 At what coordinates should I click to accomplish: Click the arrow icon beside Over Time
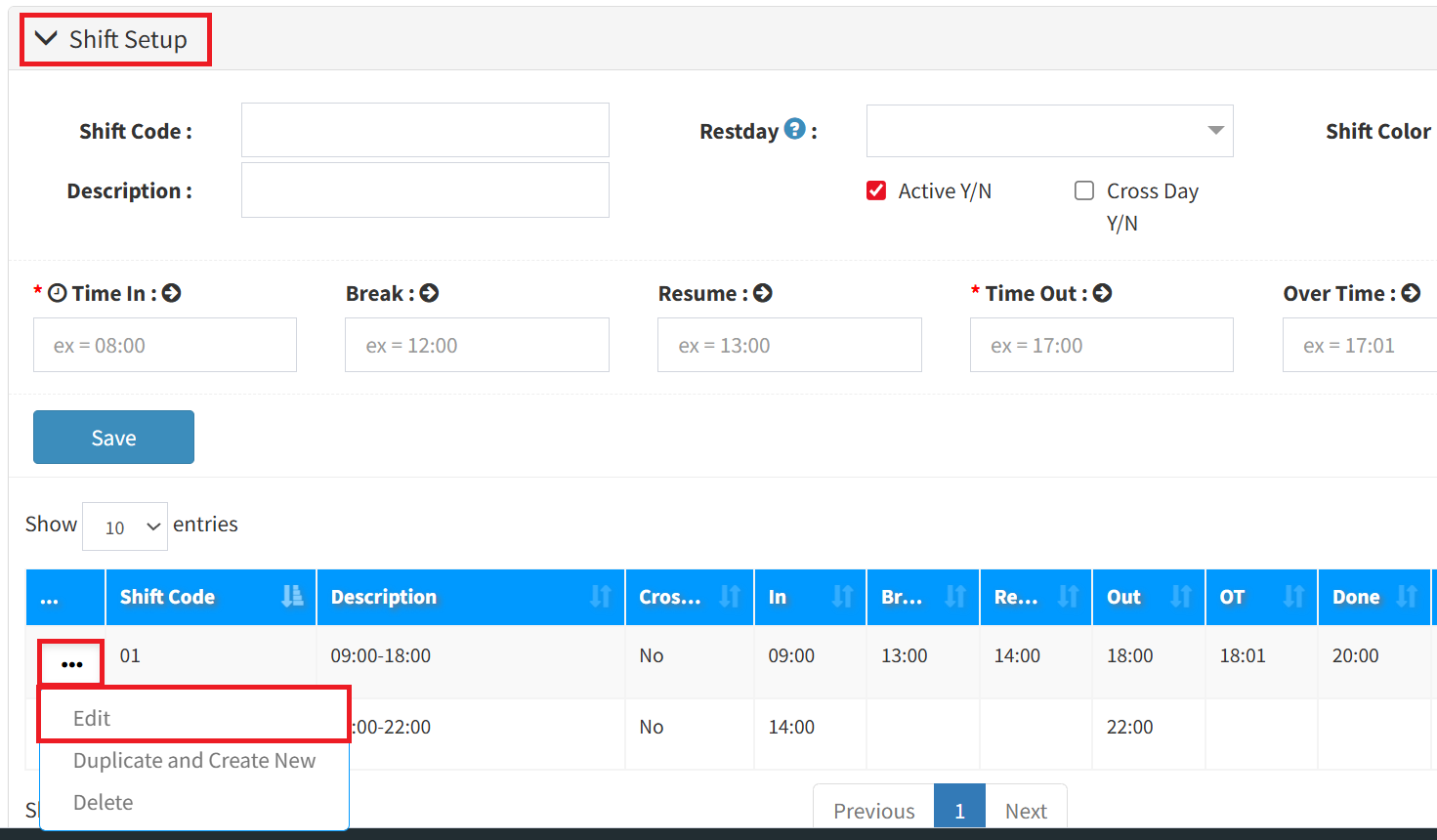point(1411,293)
